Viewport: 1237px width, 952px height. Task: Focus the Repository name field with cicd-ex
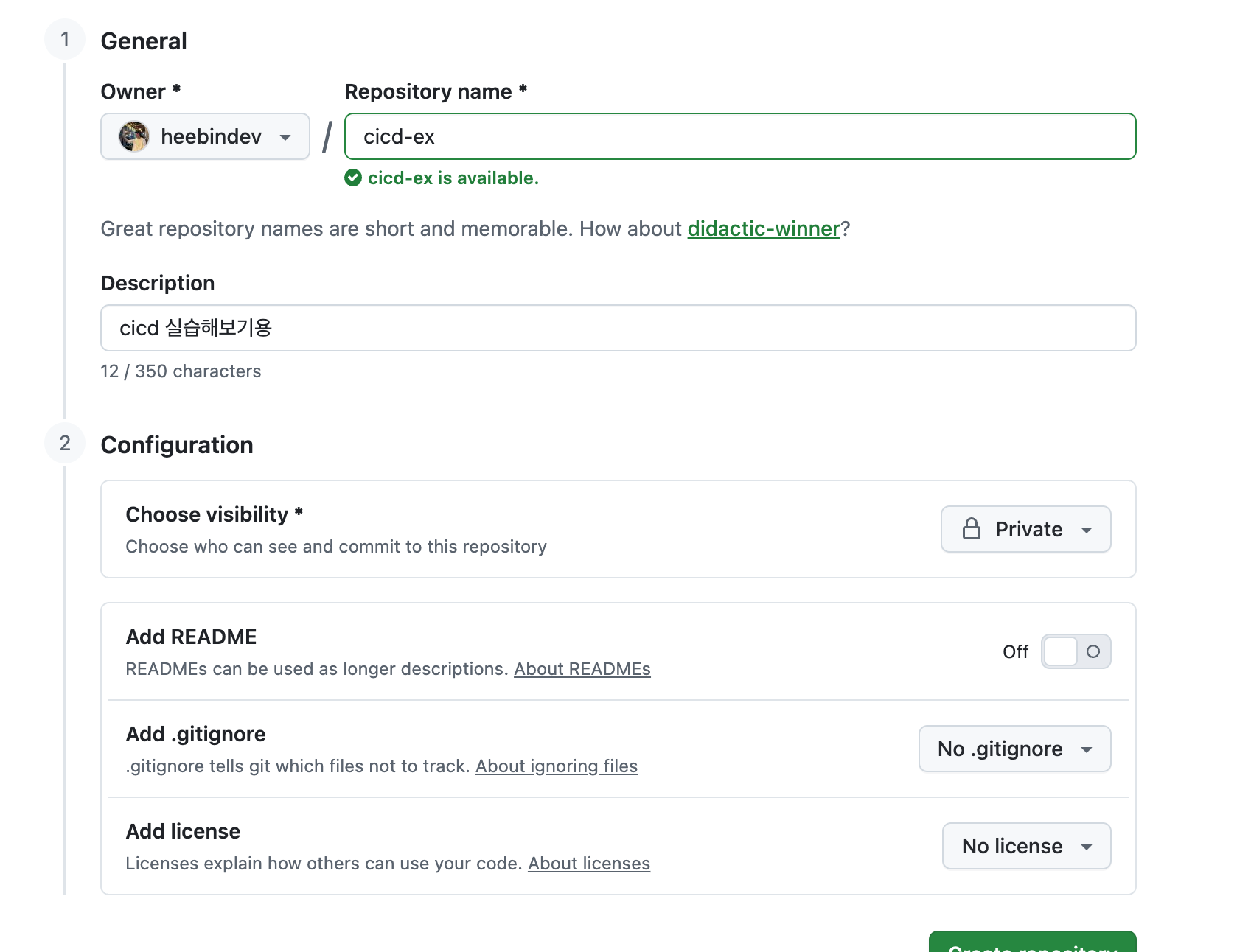[740, 136]
